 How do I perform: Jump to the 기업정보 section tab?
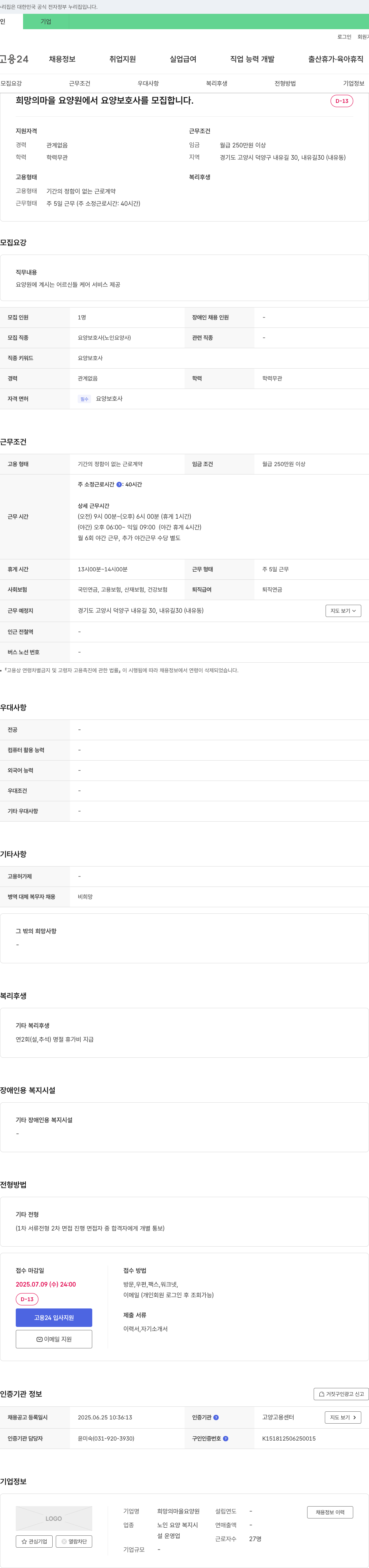(354, 83)
